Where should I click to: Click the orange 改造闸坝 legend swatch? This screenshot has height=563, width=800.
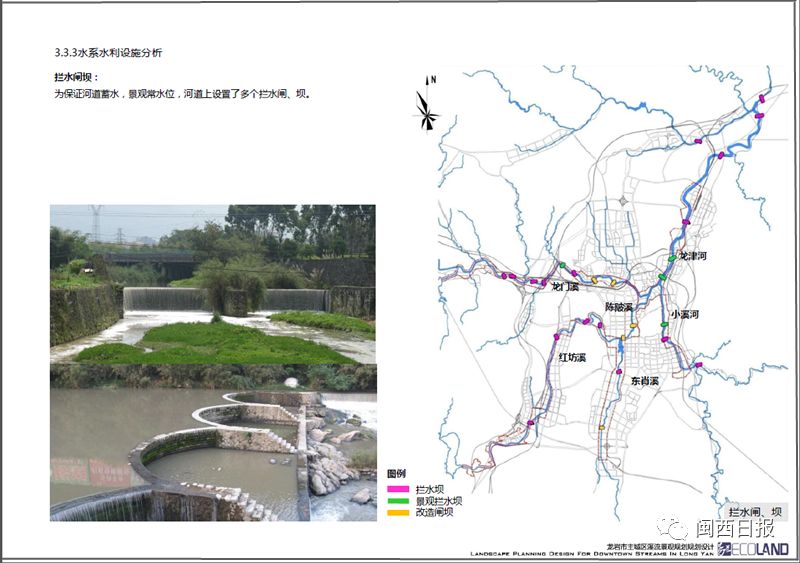coord(398,512)
